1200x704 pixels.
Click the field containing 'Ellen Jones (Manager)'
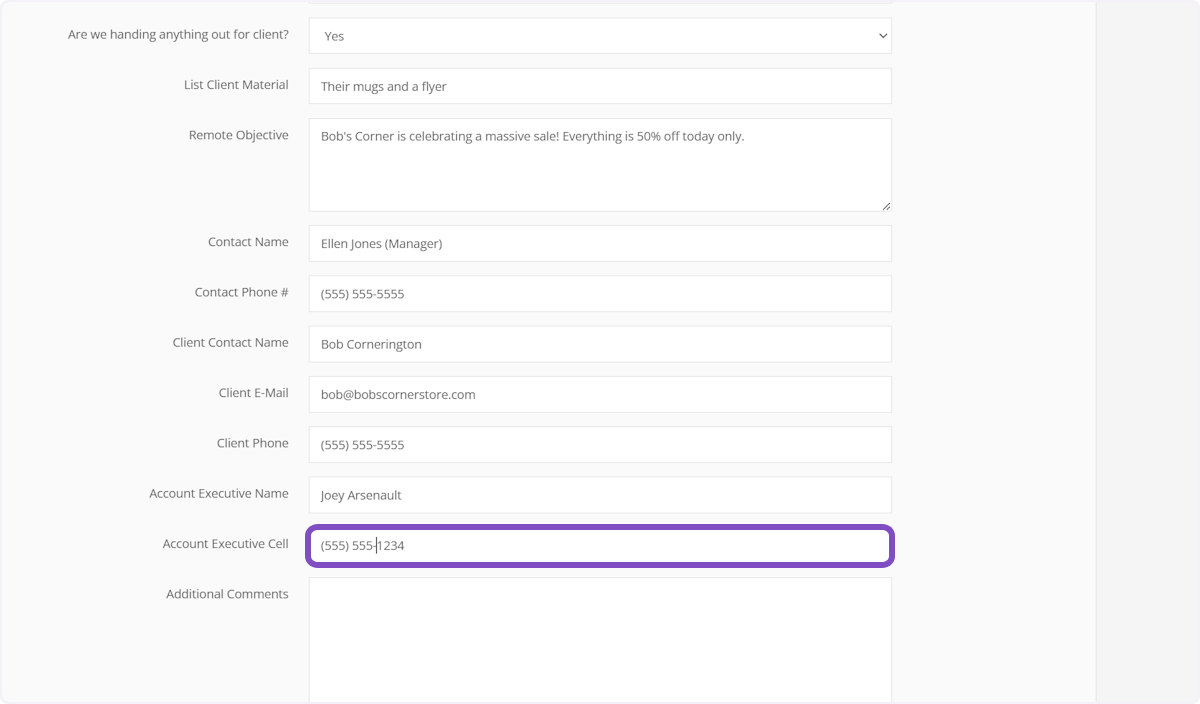click(x=599, y=243)
